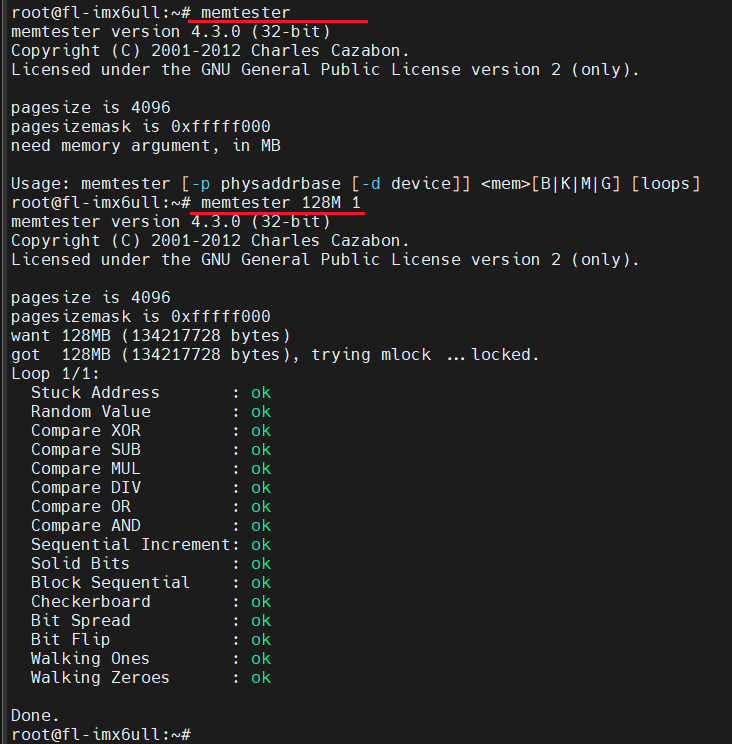Viewport: 732px width, 744px height.
Task: Click the word "locked." after mlock
Action: (x=505, y=355)
